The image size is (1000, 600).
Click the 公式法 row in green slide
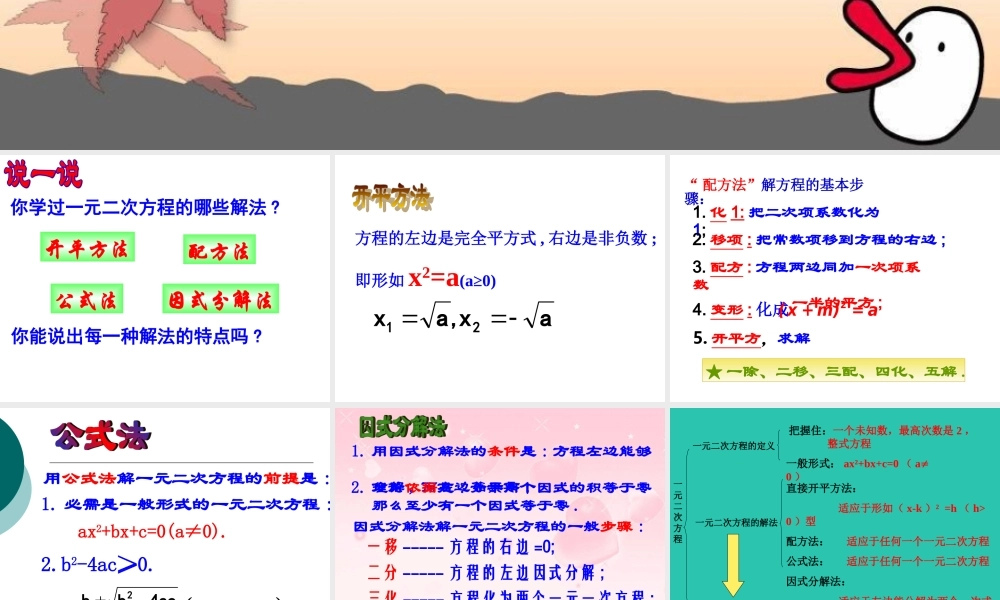point(887,561)
